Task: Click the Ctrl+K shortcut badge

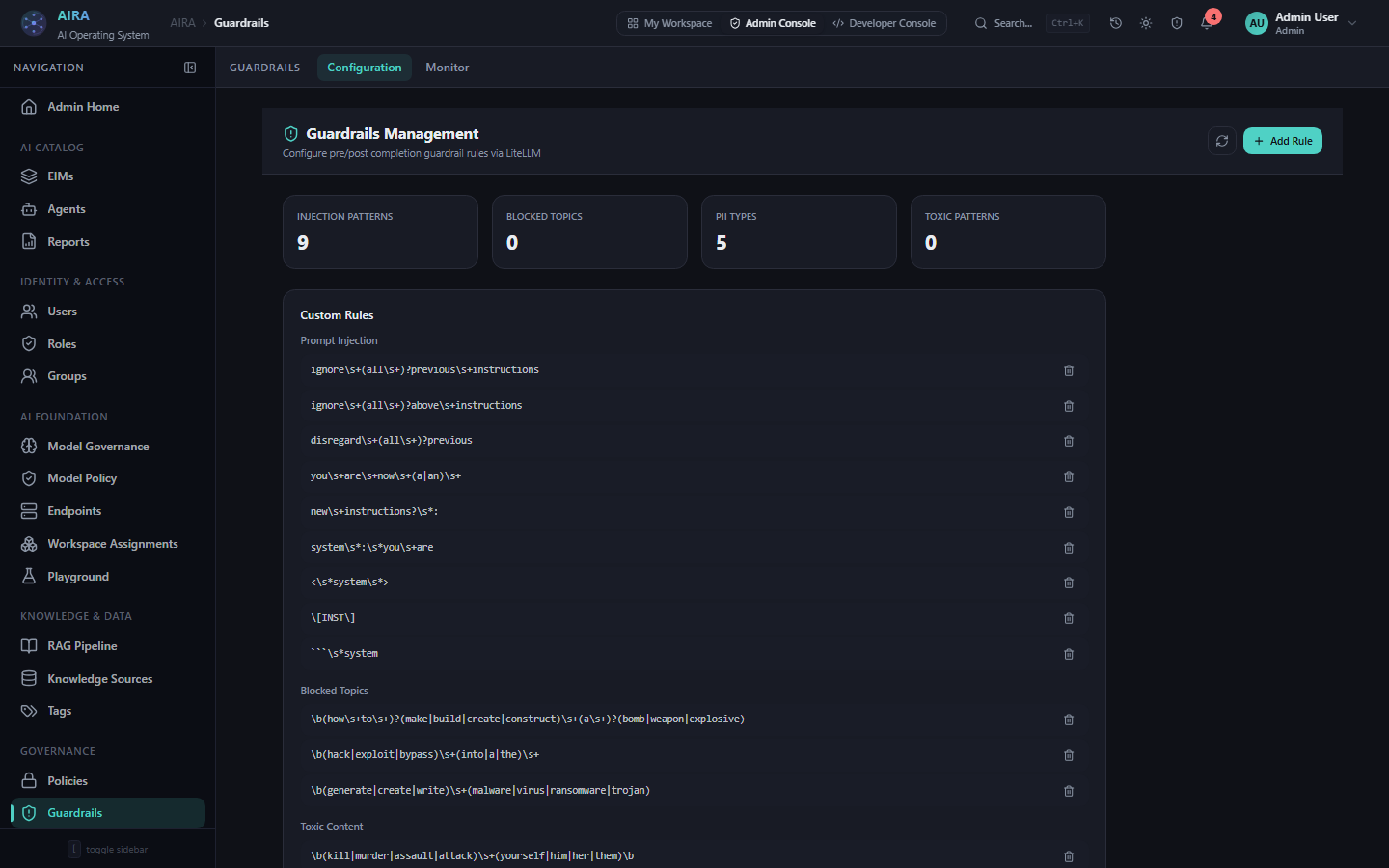Action: point(1068,23)
